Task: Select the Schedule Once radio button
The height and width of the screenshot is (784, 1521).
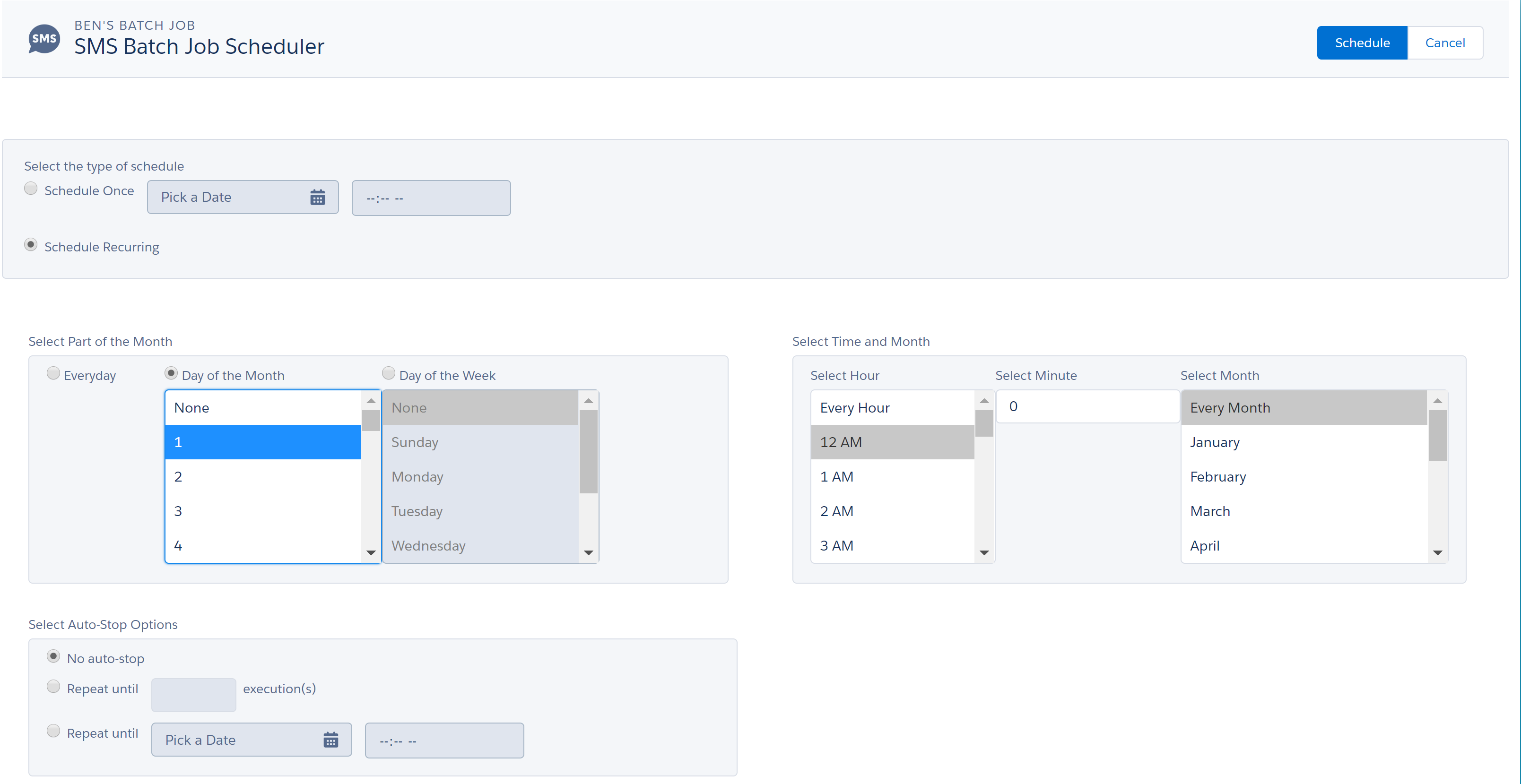Action: click(31, 189)
